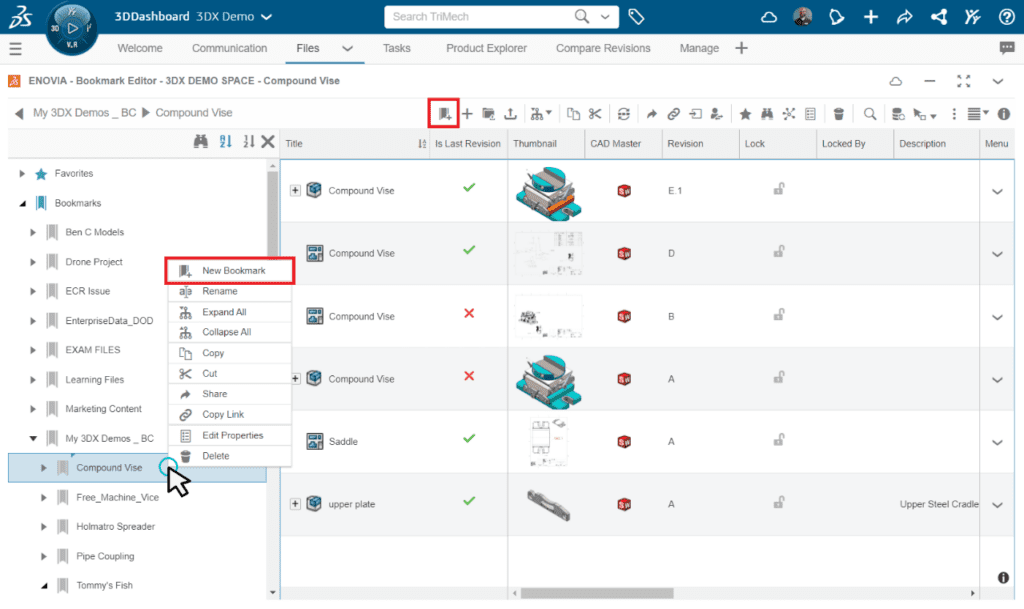The height and width of the screenshot is (609, 1024).
Task: Open the 3DX Demo dashboard dropdown
Action: [266, 17]
